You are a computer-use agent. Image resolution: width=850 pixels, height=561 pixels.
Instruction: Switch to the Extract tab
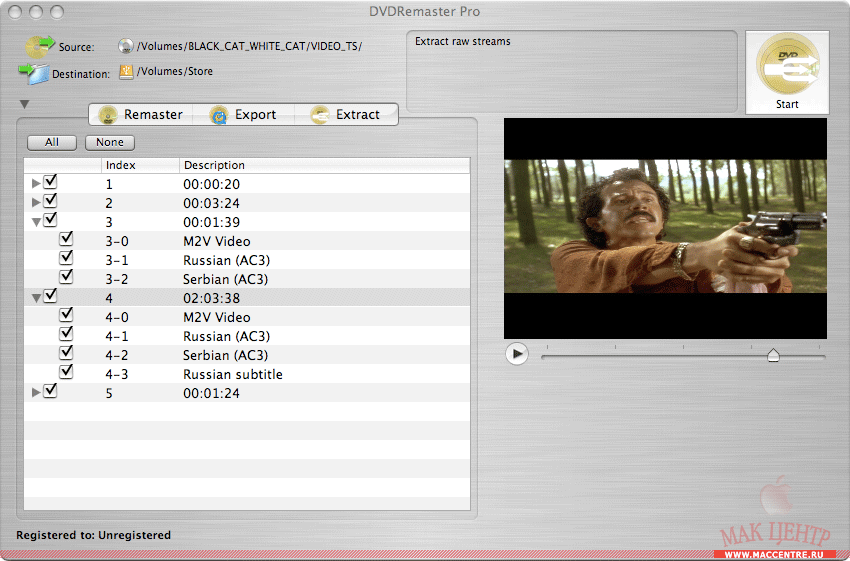point(346,114)
